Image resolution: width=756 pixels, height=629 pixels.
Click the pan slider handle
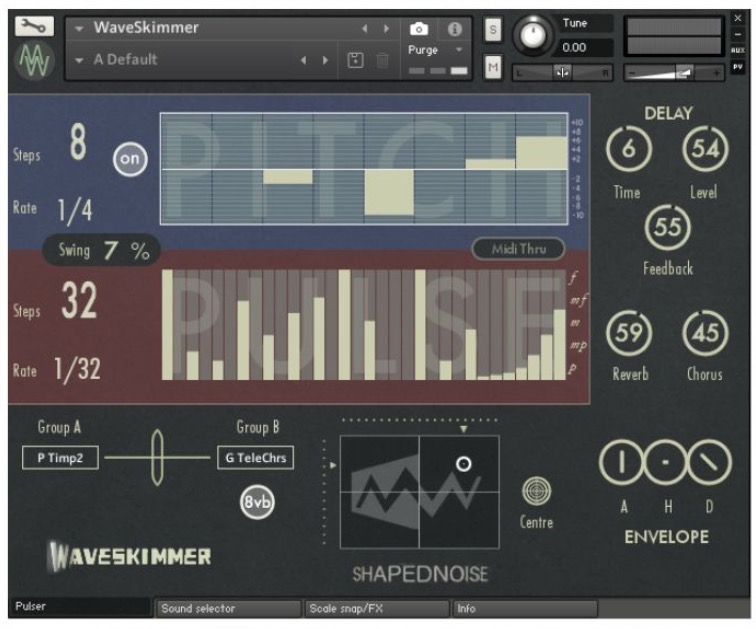pyautogui.click(x=562, y=73)
